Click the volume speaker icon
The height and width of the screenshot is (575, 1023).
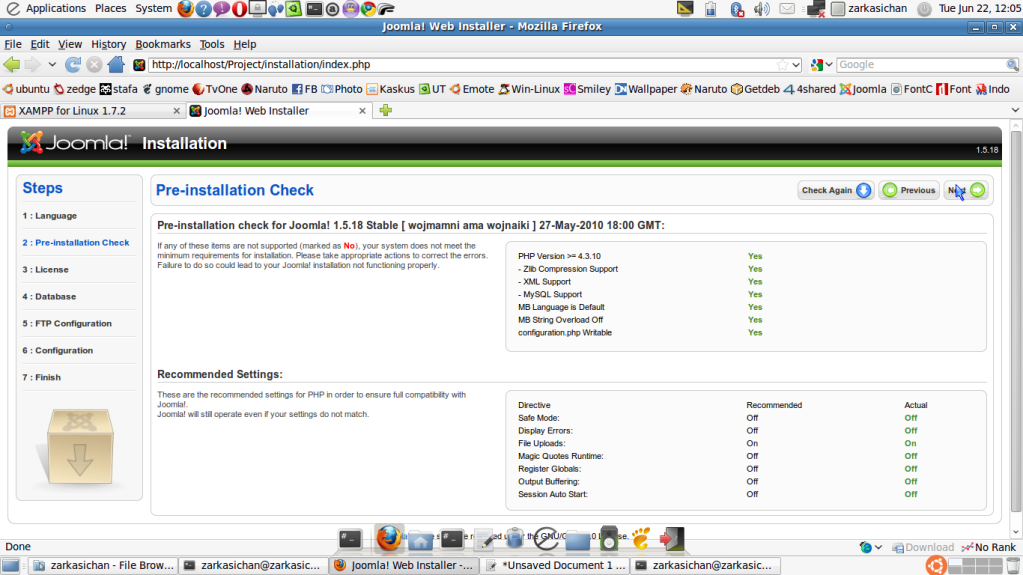click(x=761, y=9)
